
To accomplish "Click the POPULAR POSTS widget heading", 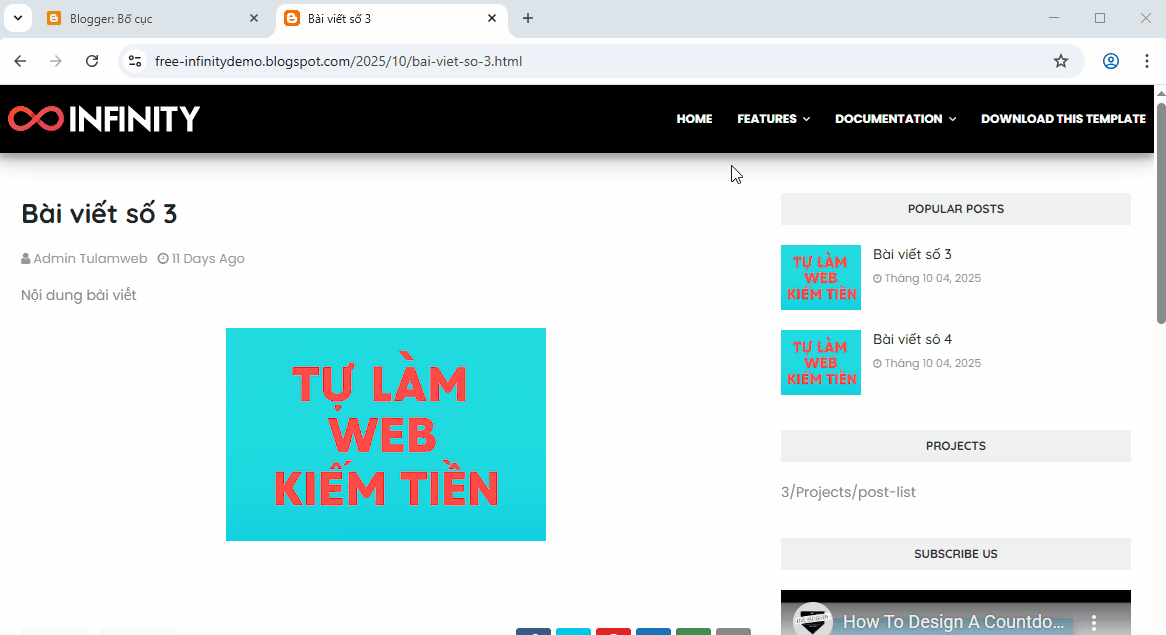I will [x=956, y=209].
